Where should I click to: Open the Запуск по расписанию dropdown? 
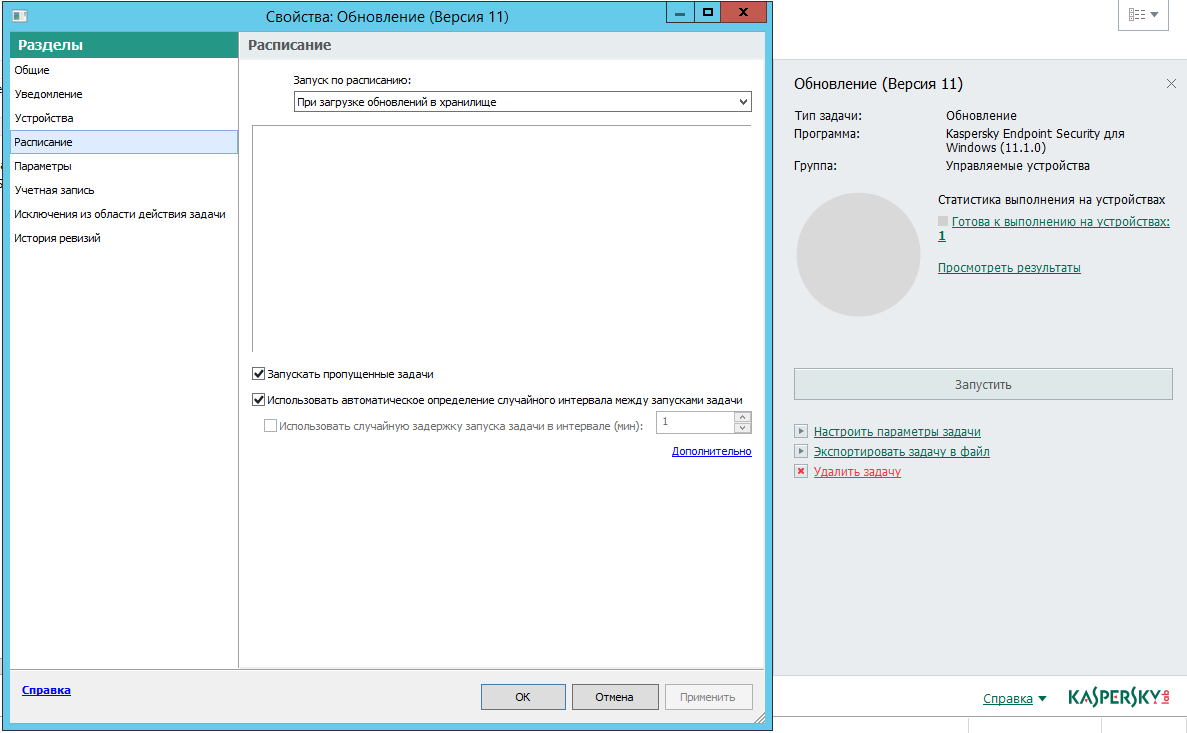click(522, 101)
